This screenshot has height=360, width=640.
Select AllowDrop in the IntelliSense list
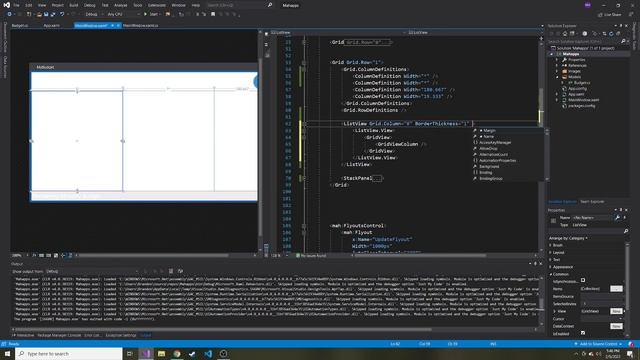click(488, 149)
